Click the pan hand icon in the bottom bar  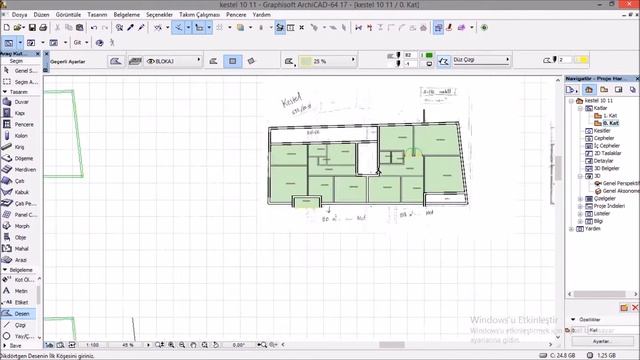click(x=193, y=345)
